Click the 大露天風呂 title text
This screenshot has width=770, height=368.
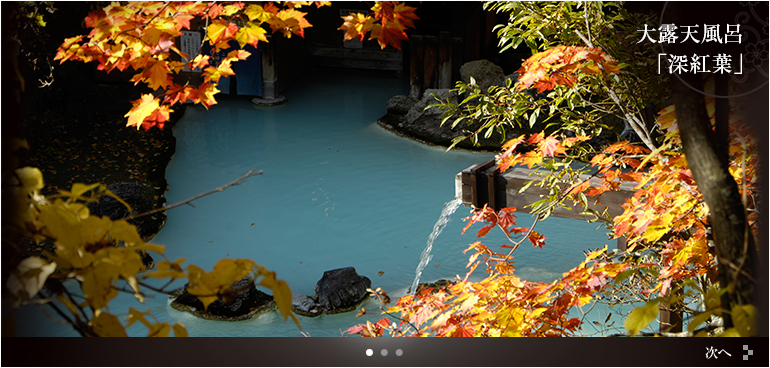(689, 35)
